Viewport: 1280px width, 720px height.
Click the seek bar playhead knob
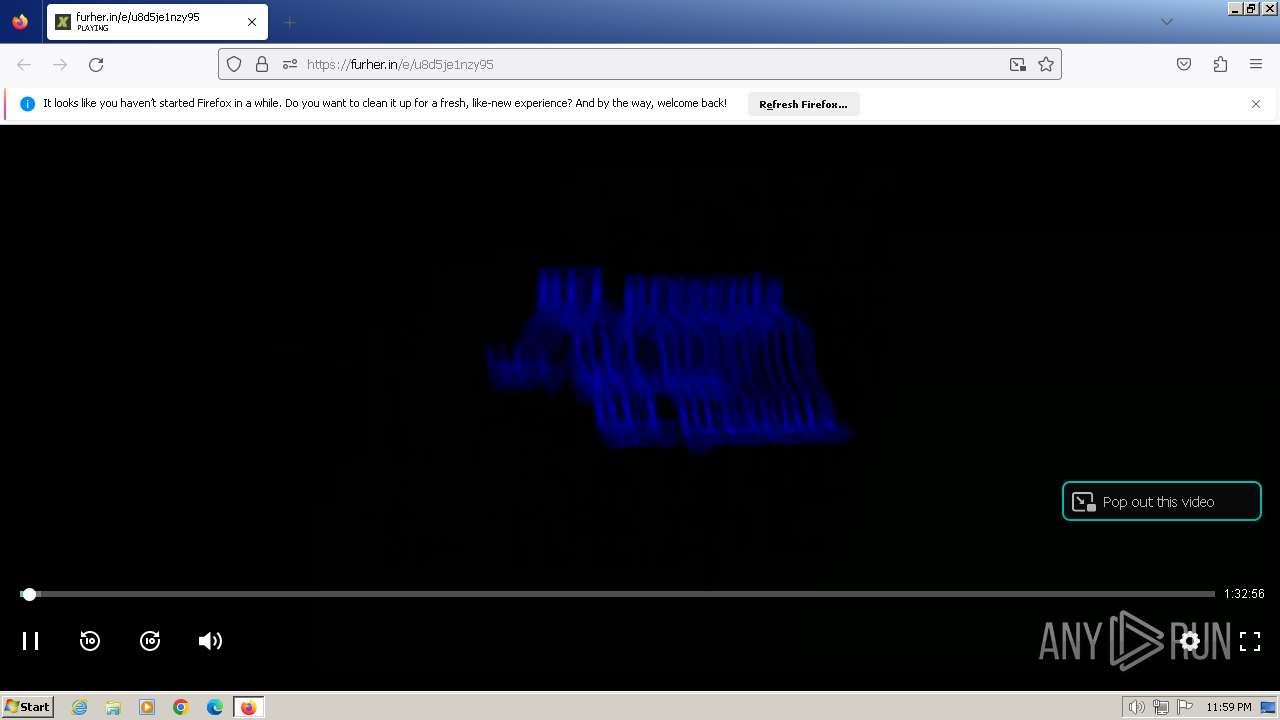pyautogui.click(x=29, y=594)
